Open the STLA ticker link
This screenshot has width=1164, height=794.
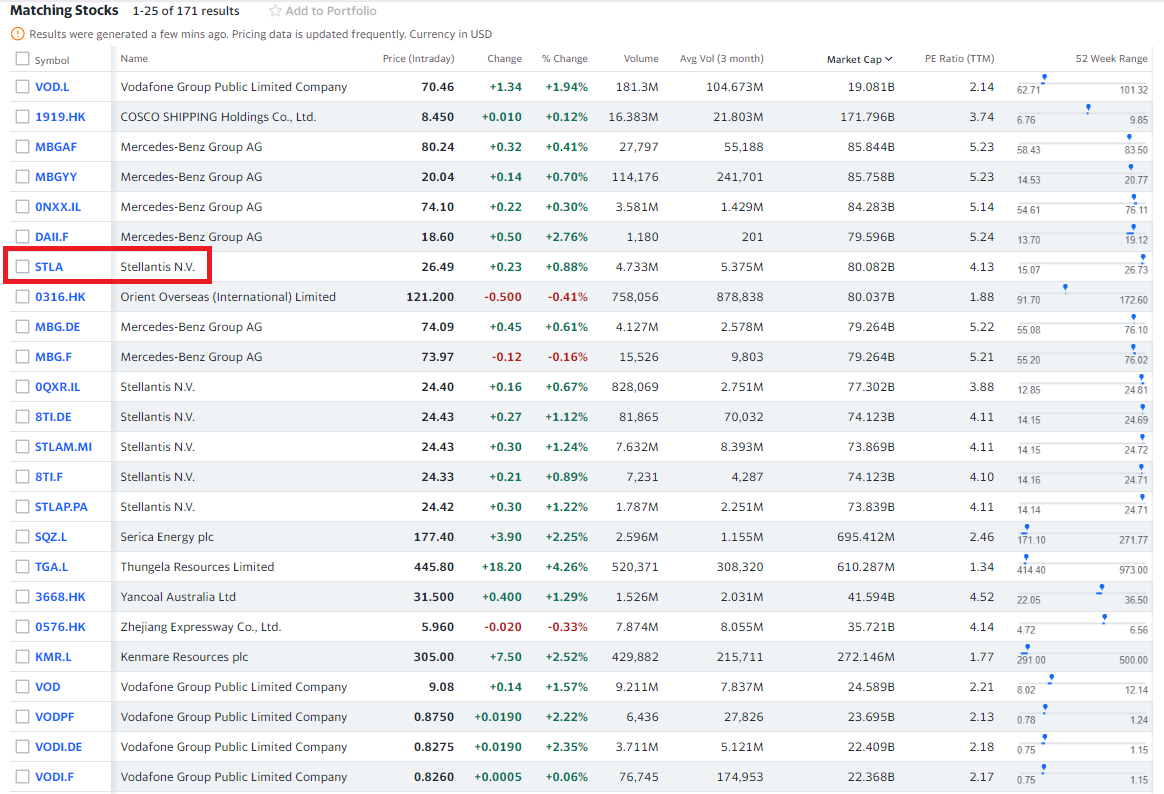49,266
